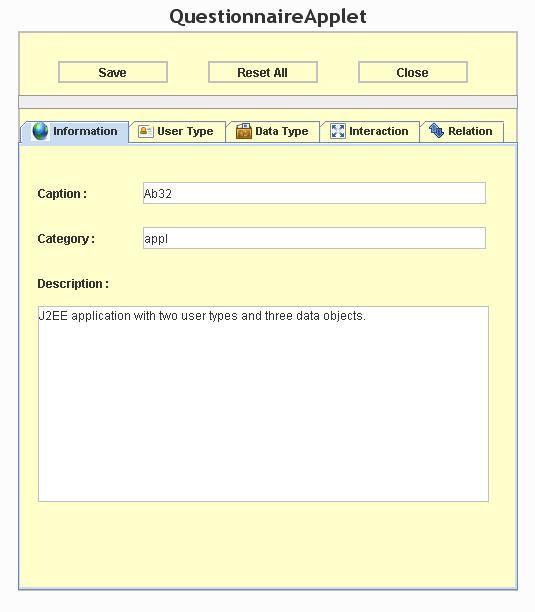Save the questionnaire
Image resolution: width=535 pixels, height=612 pixels.
point(113,72)
